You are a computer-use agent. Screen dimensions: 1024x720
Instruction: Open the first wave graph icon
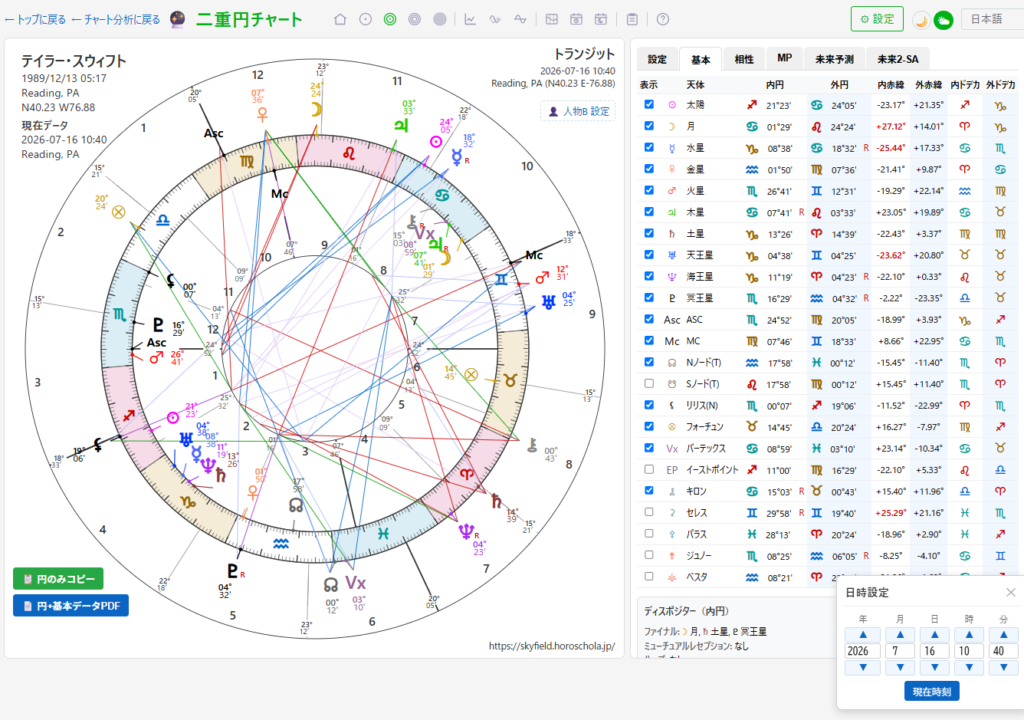495,20
